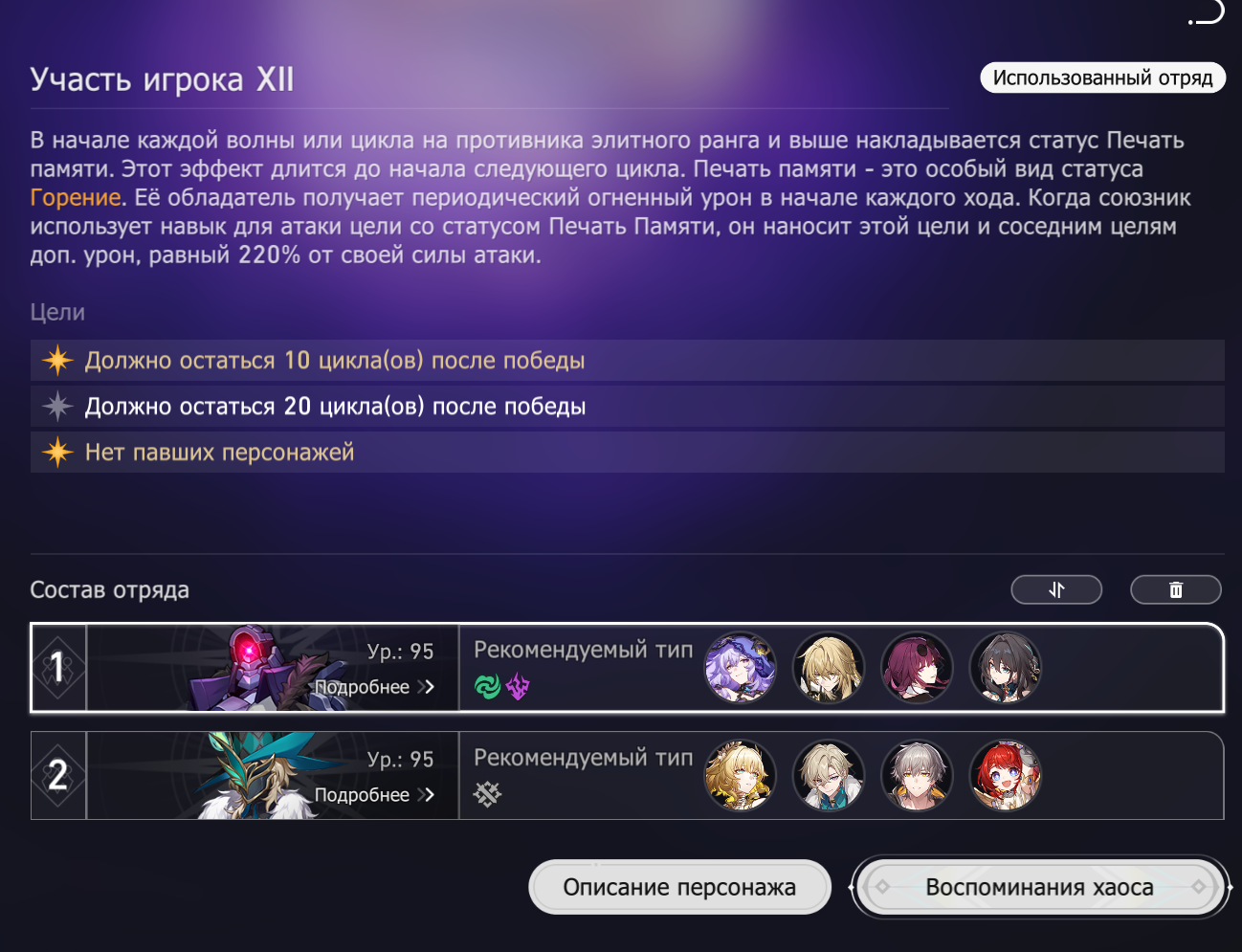Click the grey star beside 20 cycles goal
This screenshot has height=952, width=1242.
pyautogui.click(x=57, y=407)
